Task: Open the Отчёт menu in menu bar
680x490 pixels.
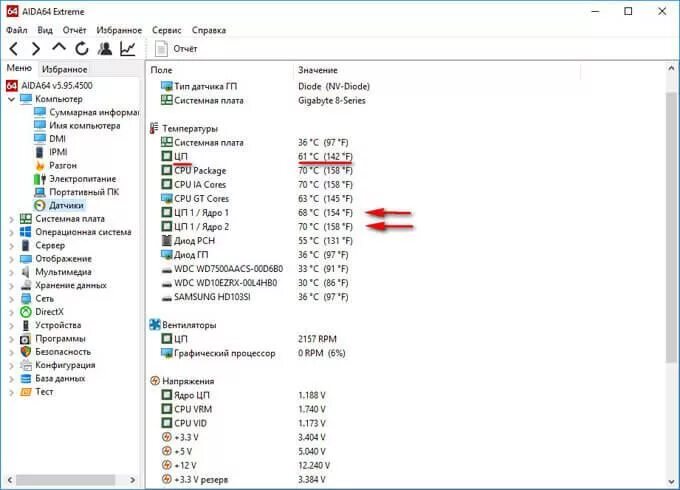Action: click(74, 30)
